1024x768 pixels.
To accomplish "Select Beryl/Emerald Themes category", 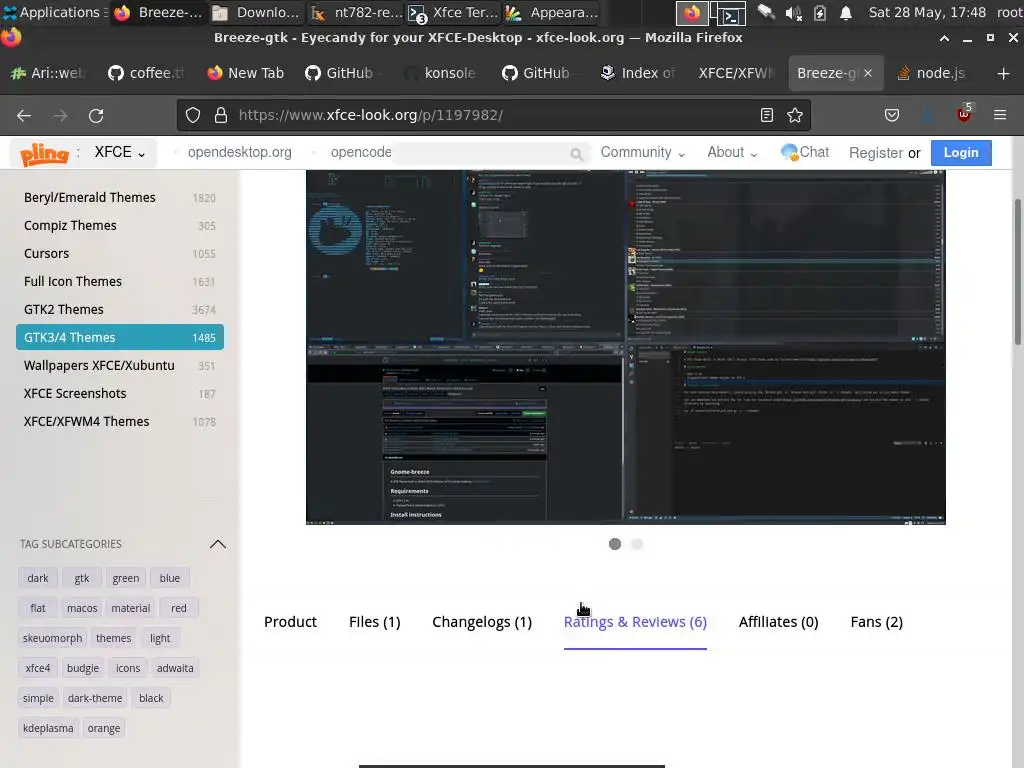I will (x=120, y=197).
